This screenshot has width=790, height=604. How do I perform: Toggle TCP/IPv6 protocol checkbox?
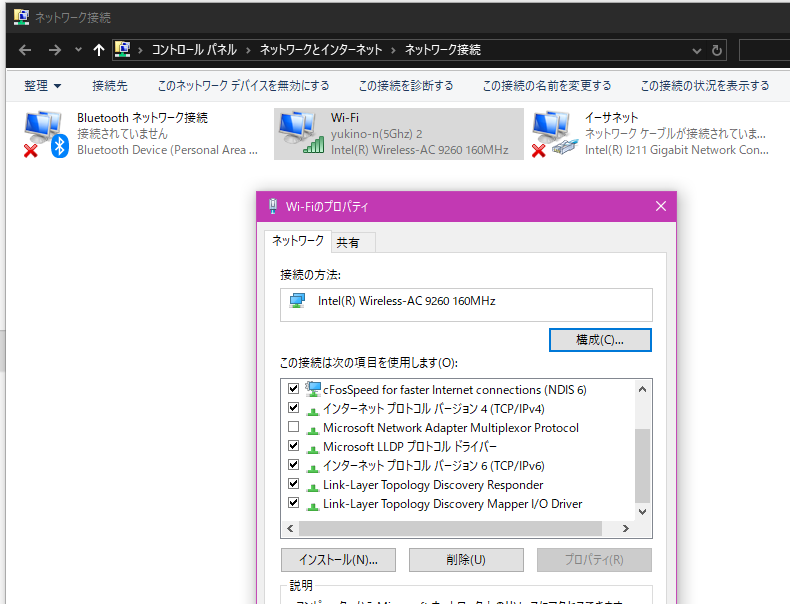pos(293,464)
